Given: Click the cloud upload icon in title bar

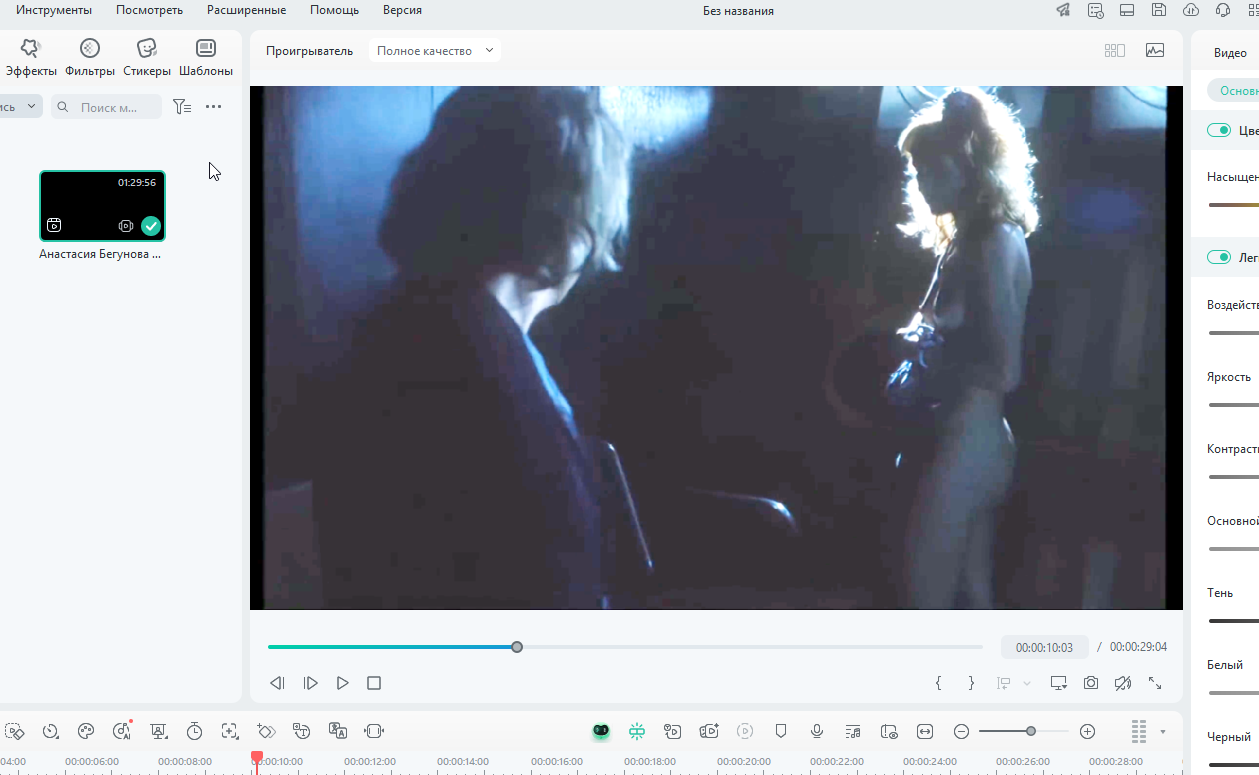Looking at the screenshot, I should 1191,10.
